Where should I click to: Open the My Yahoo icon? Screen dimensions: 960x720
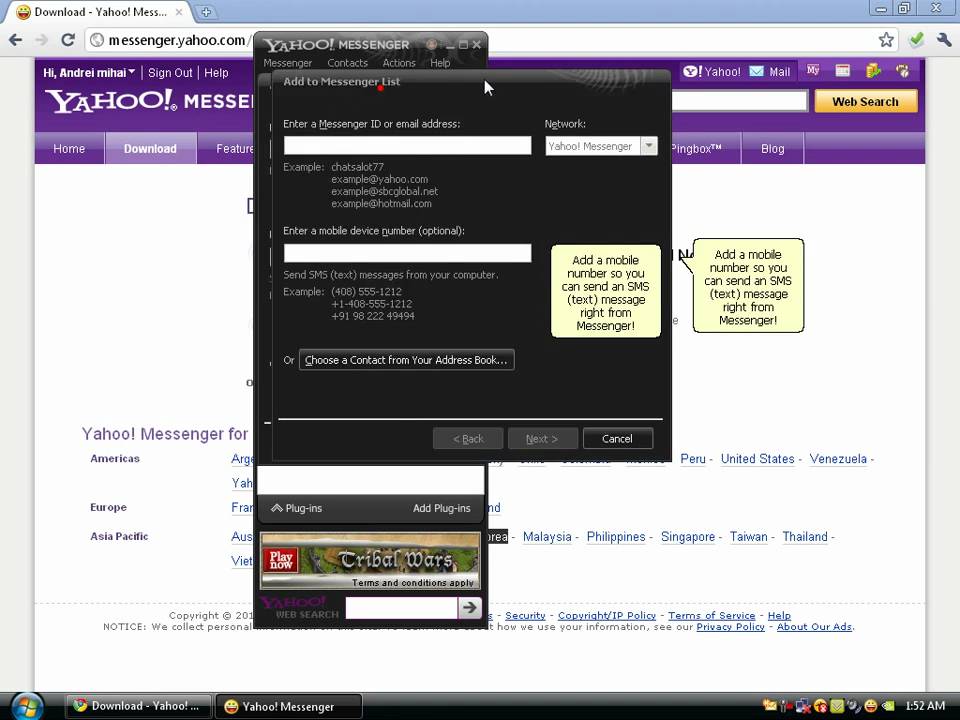click(x=812, y=70)
